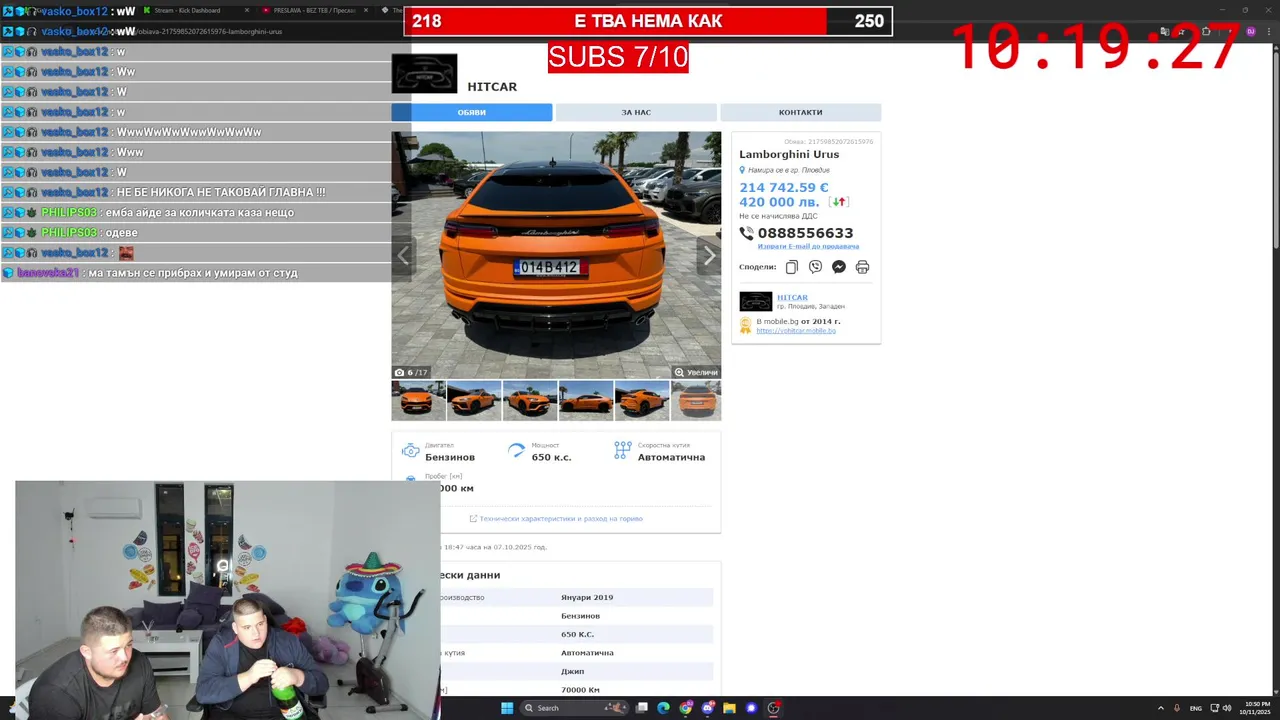Click the Lamborghini Urus listing title
Screen dimensions: 1280x720
click(789, 154)
